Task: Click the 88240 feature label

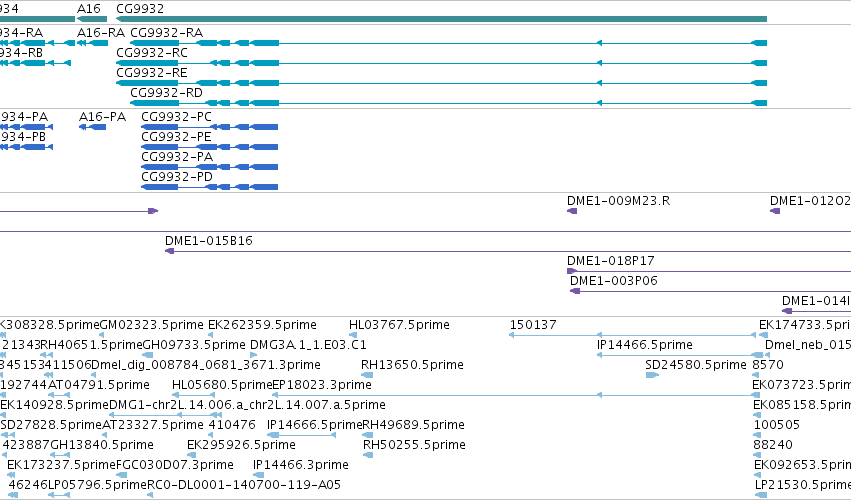Action: pyautogui.click(x=773, y=445)
